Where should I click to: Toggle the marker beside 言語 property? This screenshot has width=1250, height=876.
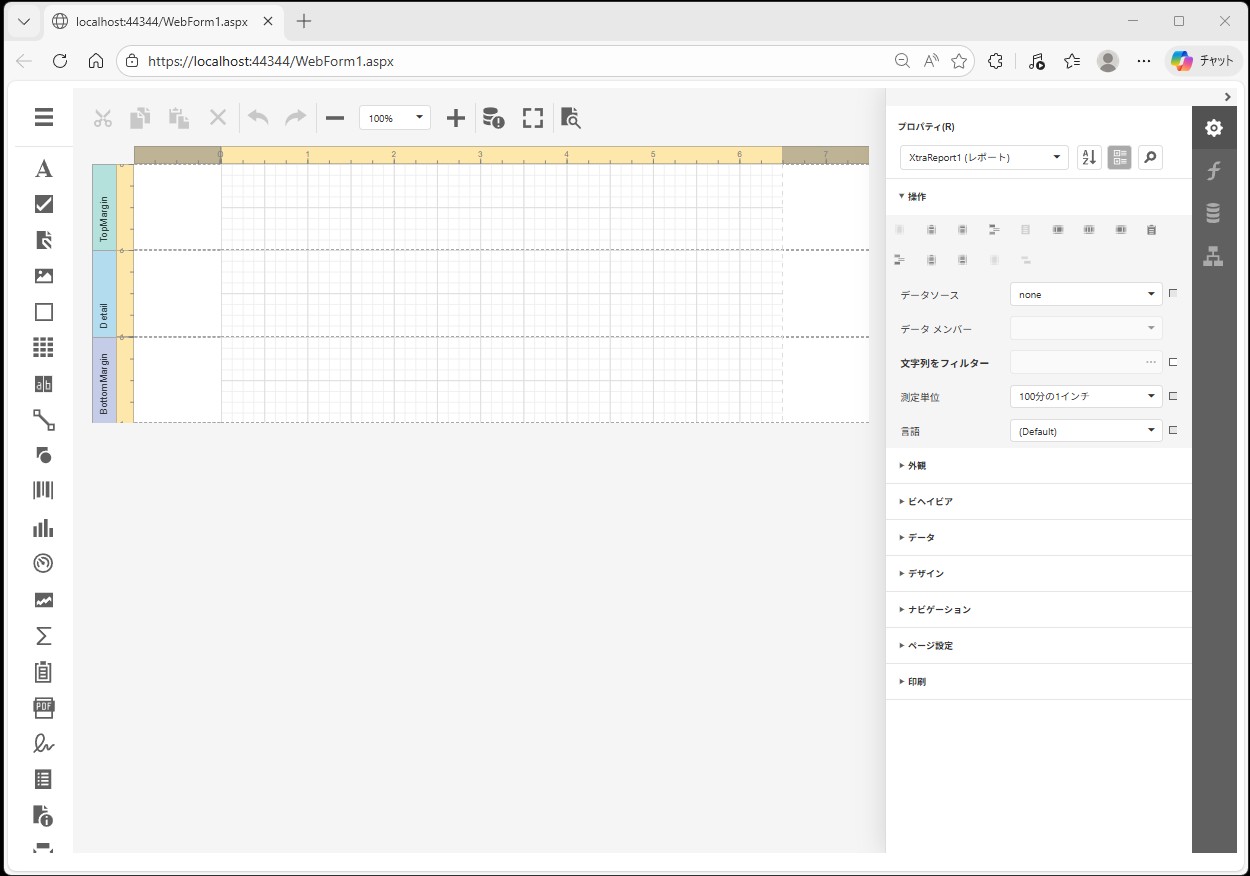[x=1173, y=430]
